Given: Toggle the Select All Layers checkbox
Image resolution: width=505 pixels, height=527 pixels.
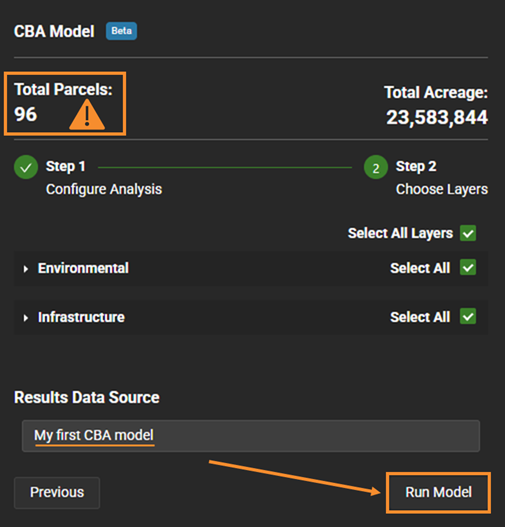Looking at the screenshot, I should [468, 233].
